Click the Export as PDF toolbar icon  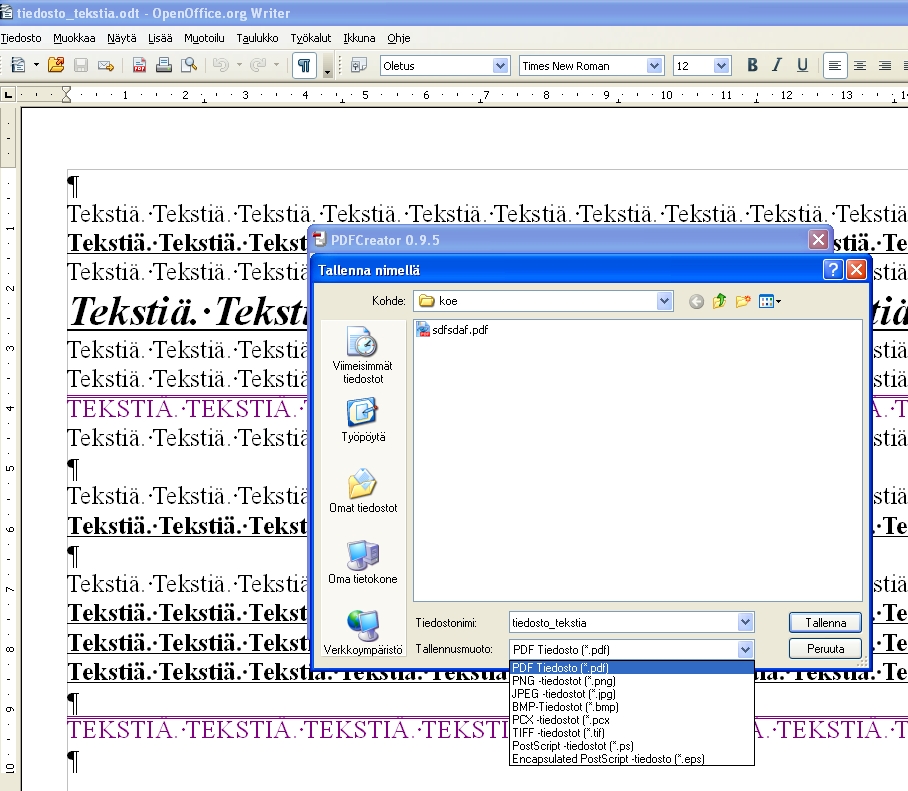click(140, 66)
